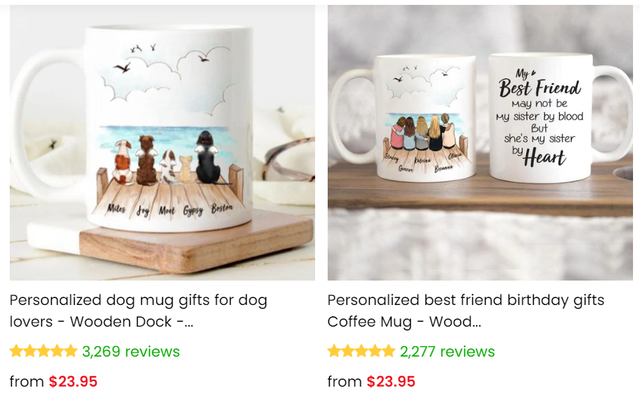The image size is (640, 402).
Task: Click the small tan dog Gypsy illustration
Action: (186, 169)
